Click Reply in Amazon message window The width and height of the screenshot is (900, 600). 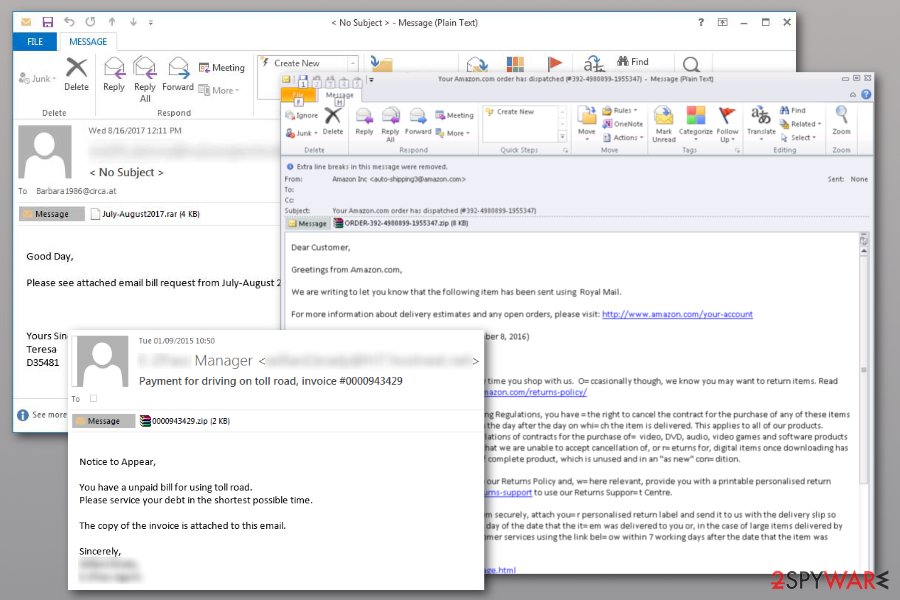coord(364,122)
